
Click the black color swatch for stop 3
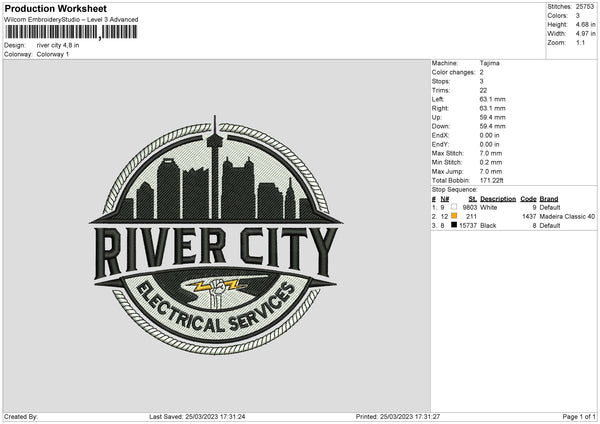coord(453,226)
